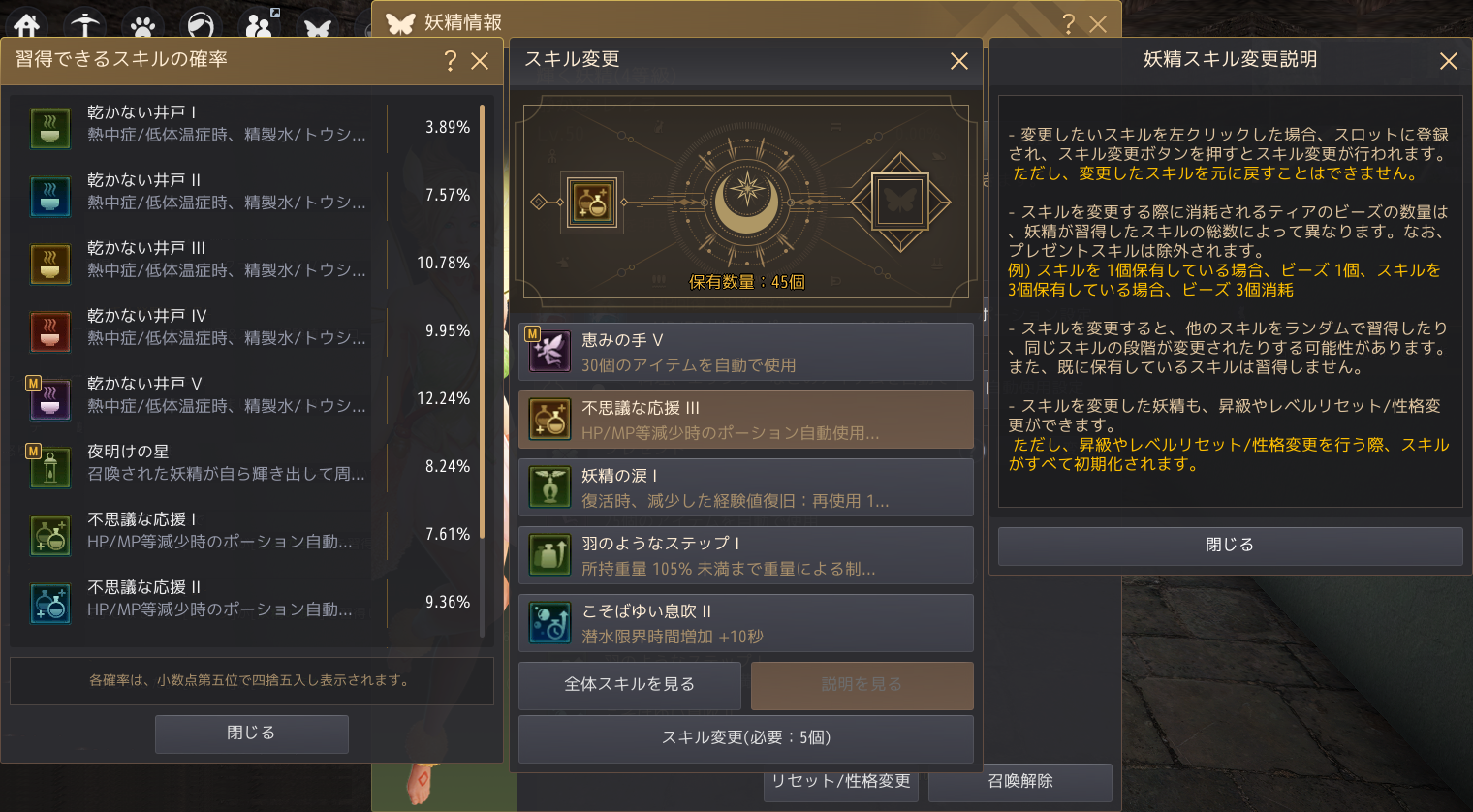Click the registered skill slot with potion icon
This screenshot has width=1473, height=812.
592,202
